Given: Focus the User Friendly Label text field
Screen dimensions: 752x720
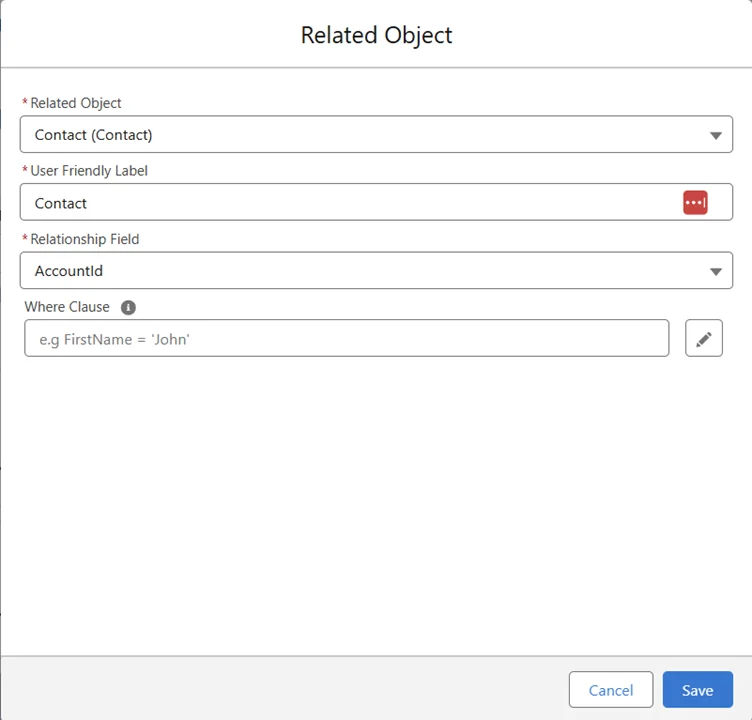Looking at the screenshot, I should point(350,203).
